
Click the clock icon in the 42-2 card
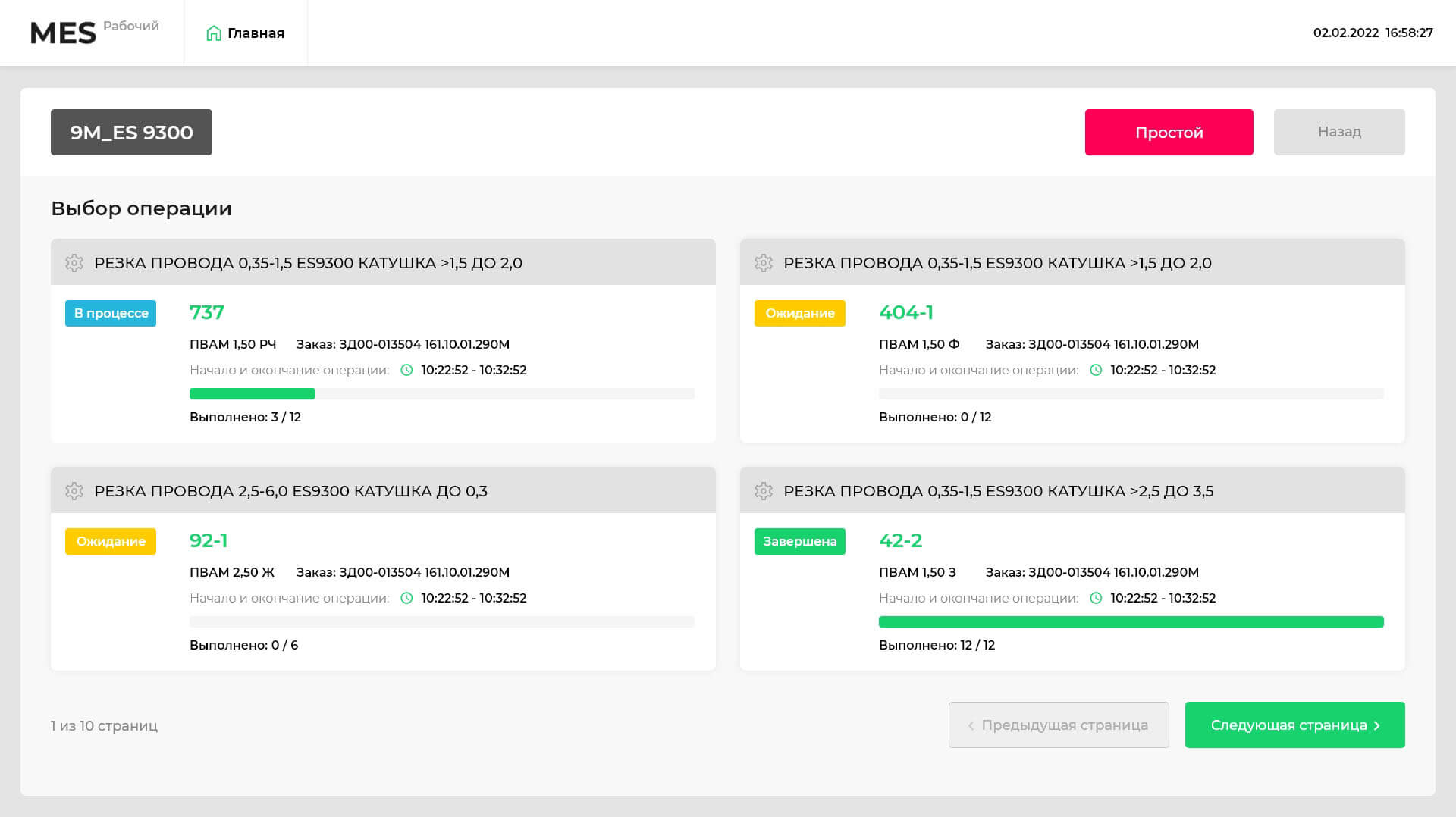click(1096, 598)
